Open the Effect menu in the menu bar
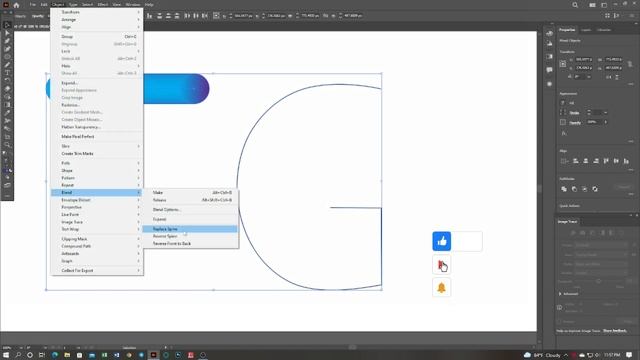640x360 pixels. [x=103, y=4]
